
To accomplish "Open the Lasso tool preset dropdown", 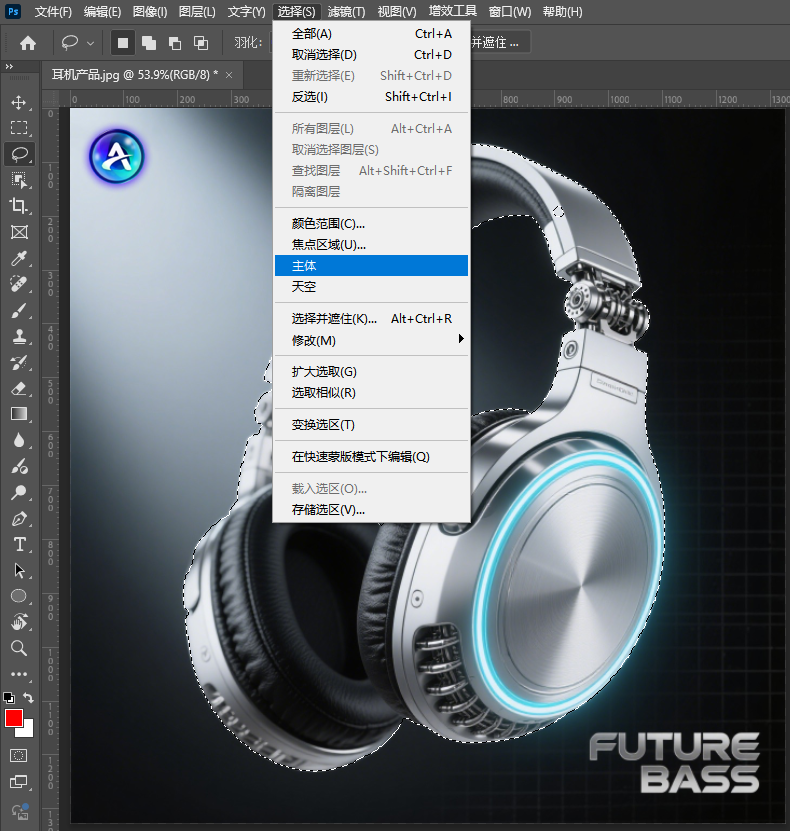I will [91, 43].
